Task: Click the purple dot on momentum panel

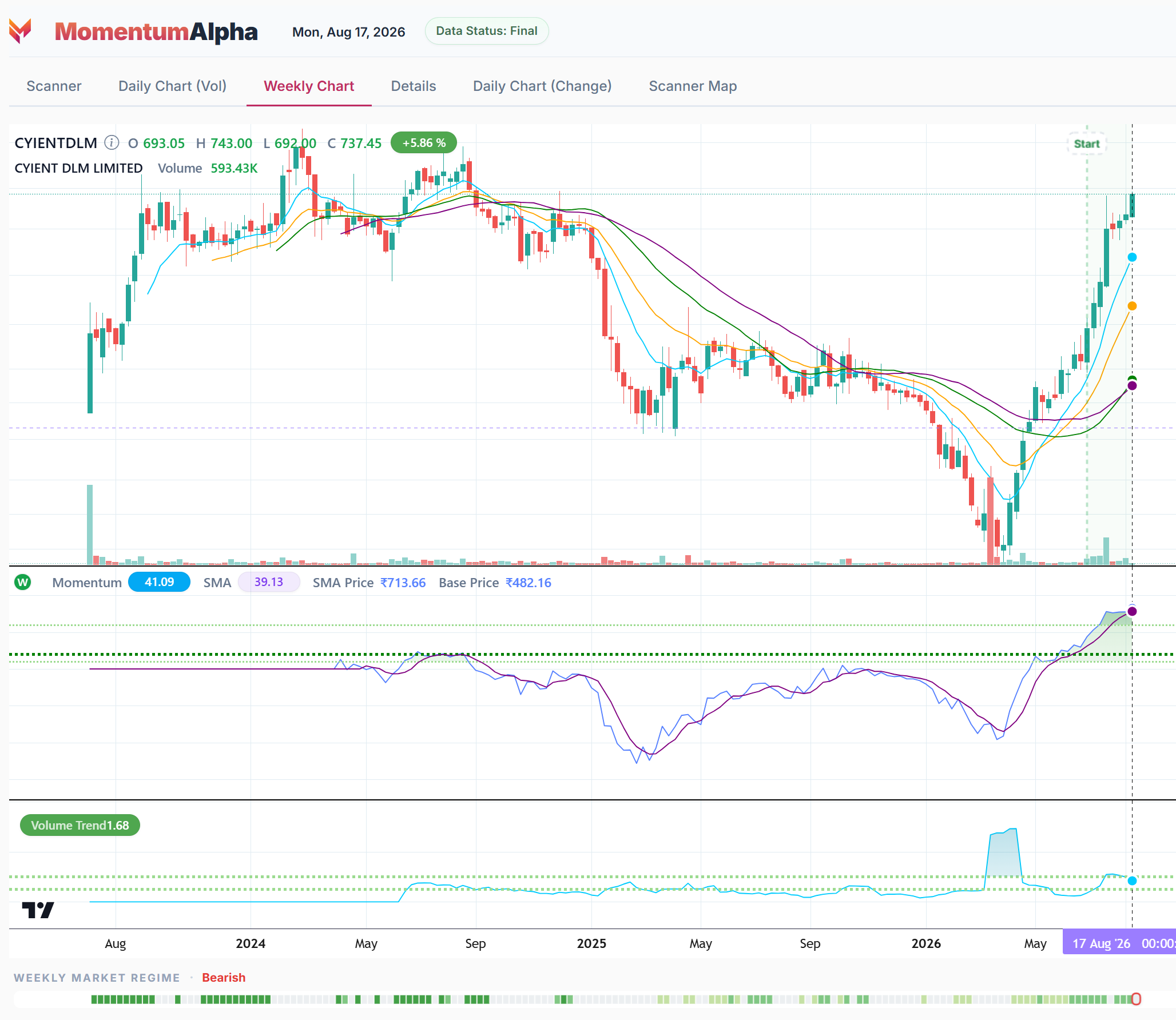Action: (x=1132, y=611)
